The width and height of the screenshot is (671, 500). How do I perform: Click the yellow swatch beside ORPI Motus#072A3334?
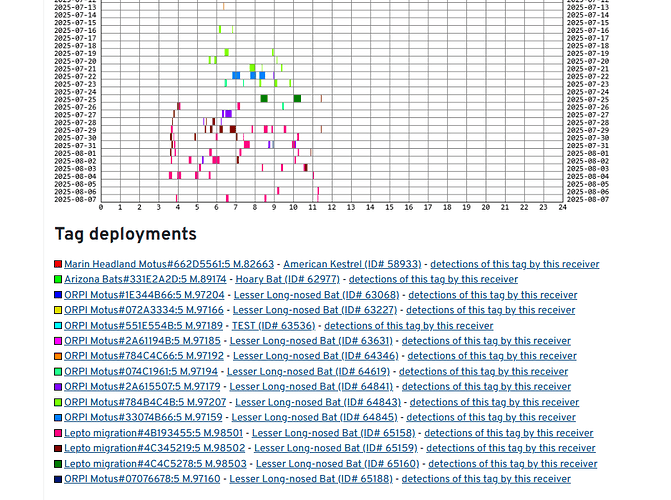[x=58, y=311]
